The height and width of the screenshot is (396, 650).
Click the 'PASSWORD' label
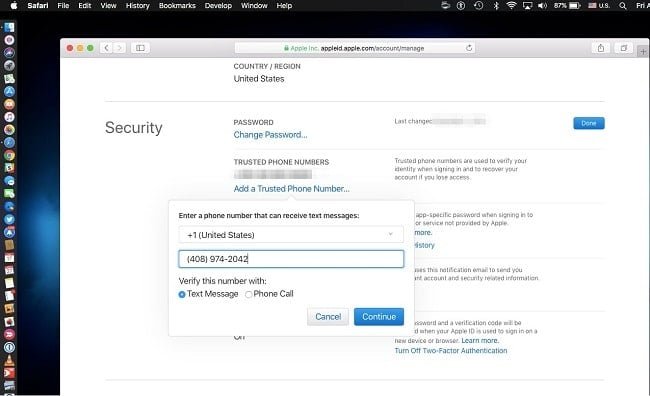click(x=253, y=122)
